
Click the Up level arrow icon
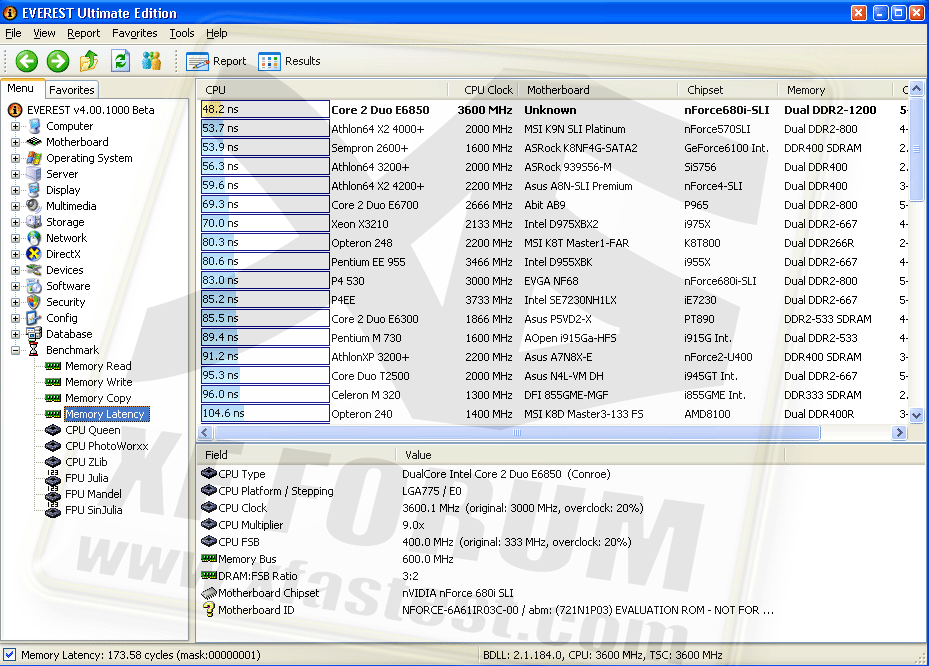coord(89,60)
